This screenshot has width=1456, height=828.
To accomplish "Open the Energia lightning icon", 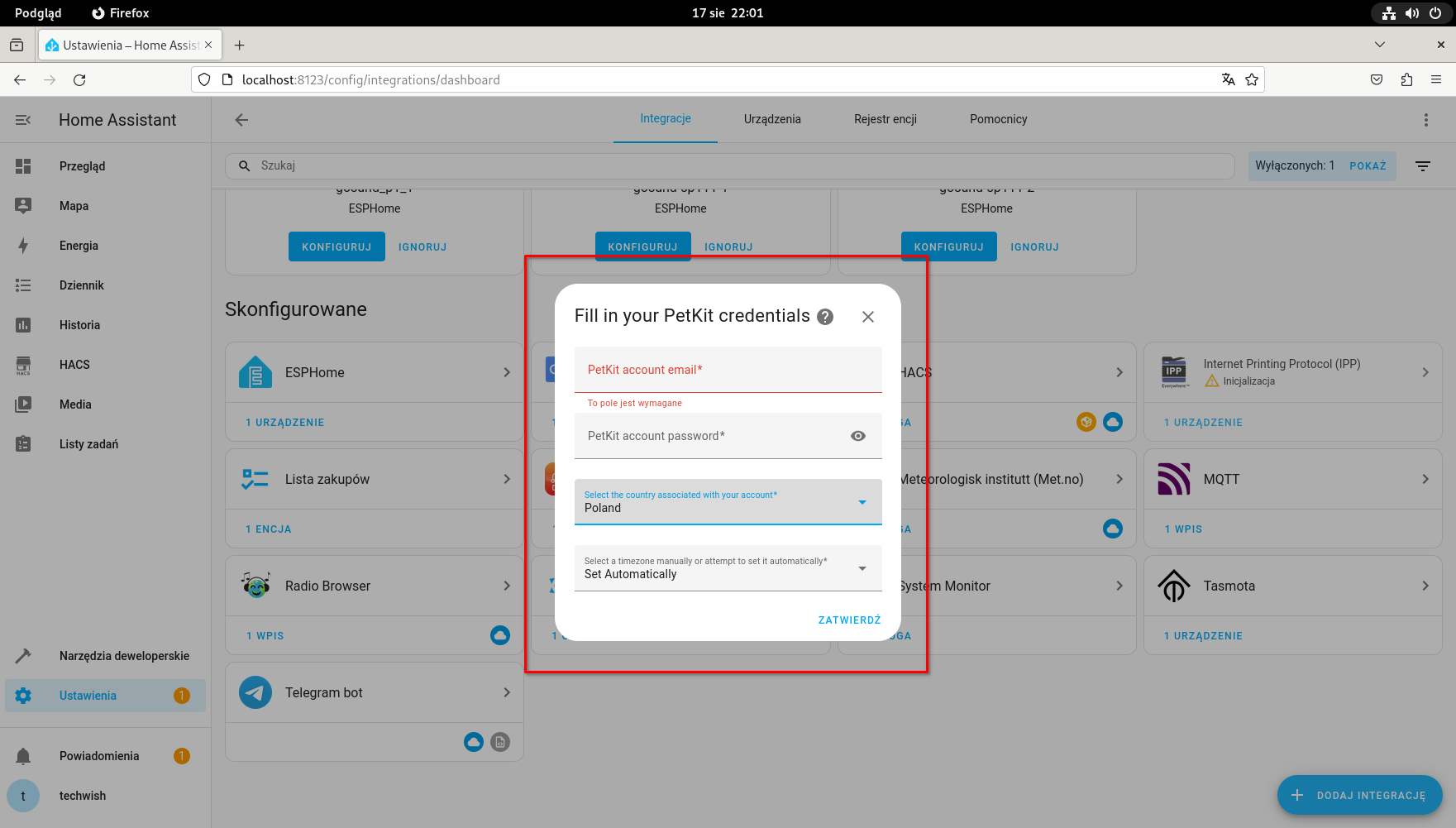I will (x=23, y=246).
